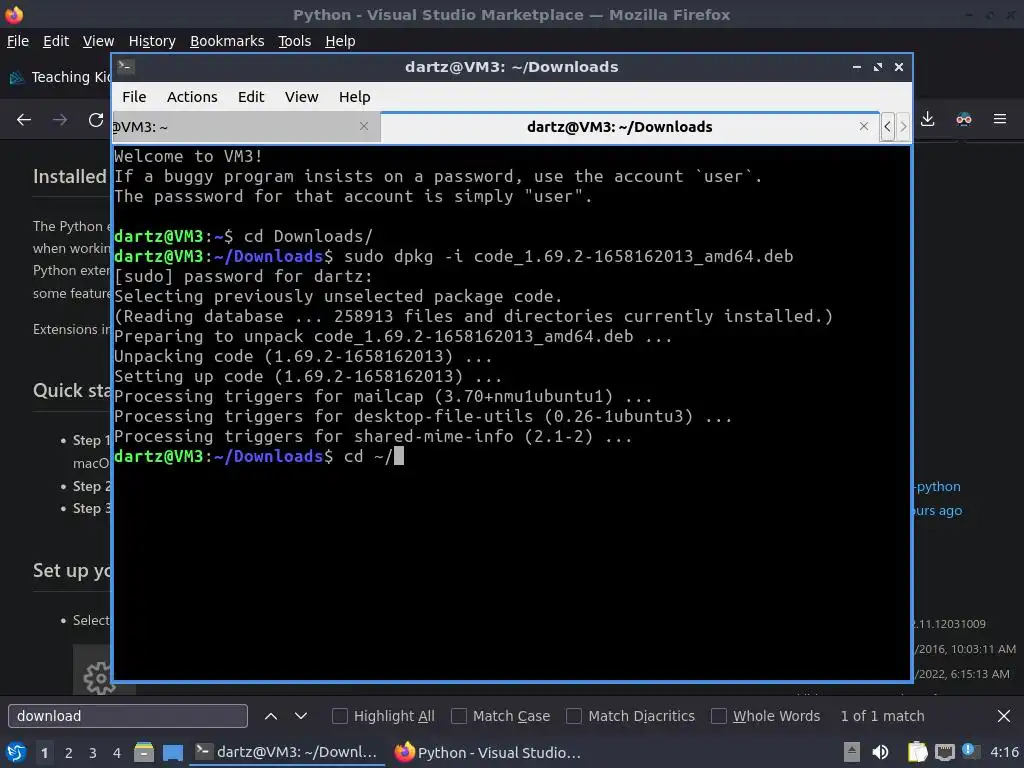This screenshot has width=1024, height=768.
Task: Open the system application menu launcher
Action: click(16, 752)
